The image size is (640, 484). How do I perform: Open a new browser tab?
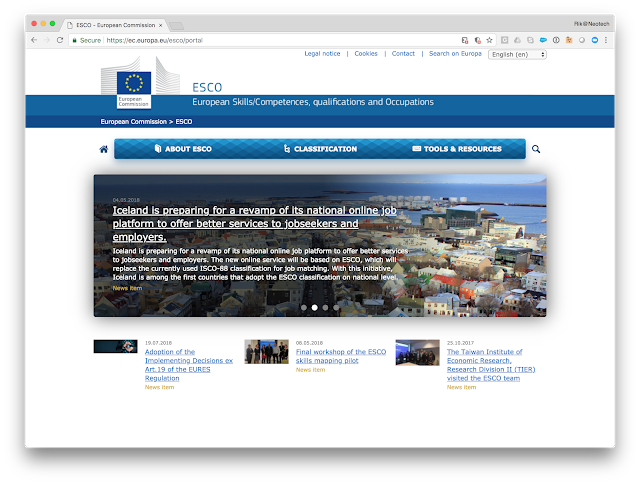[x=176, y=26]
